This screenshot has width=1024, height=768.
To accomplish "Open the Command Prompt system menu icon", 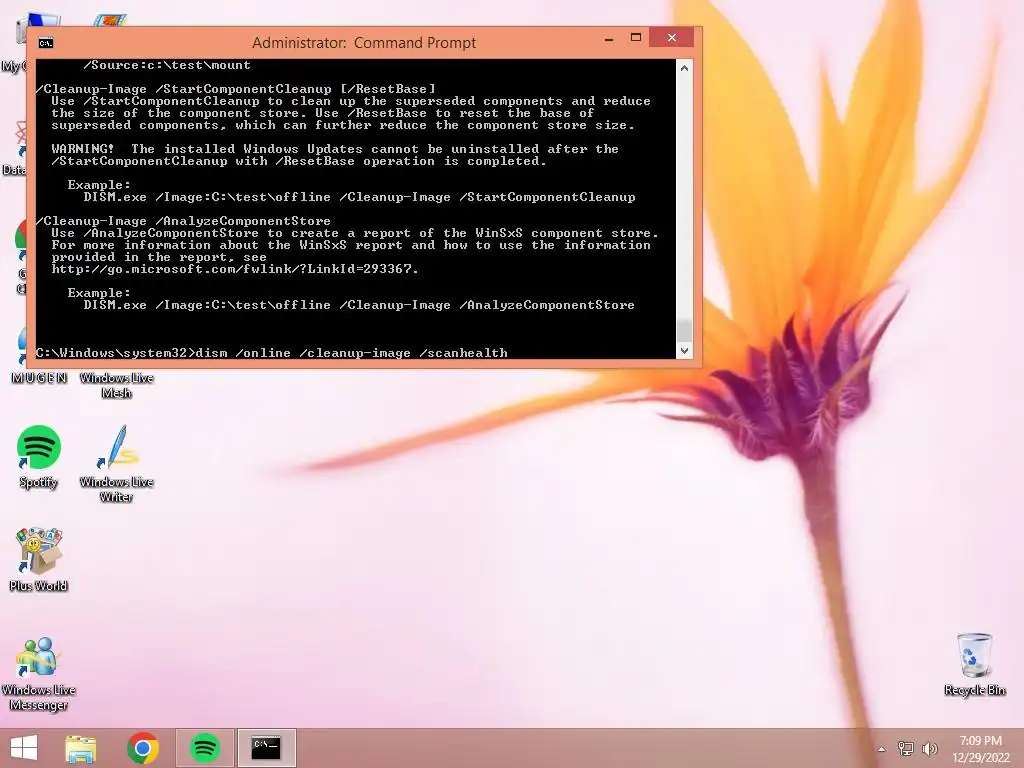I will tap(46, 43).
